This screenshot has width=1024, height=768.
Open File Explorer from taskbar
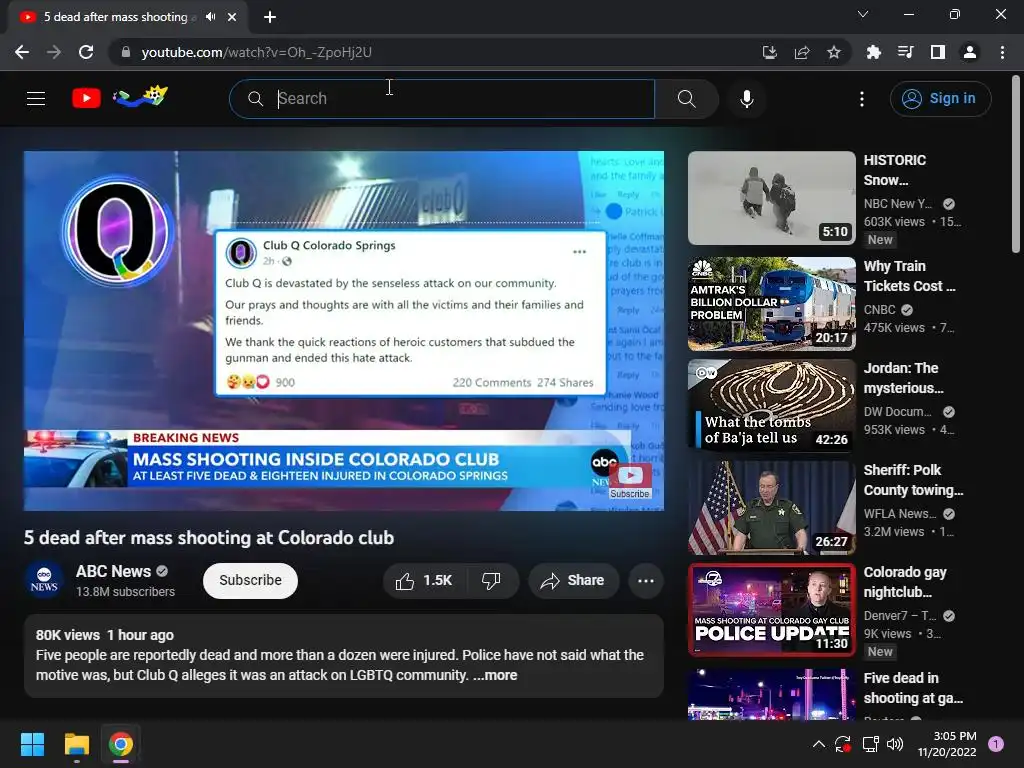click(x=76, y=744)
